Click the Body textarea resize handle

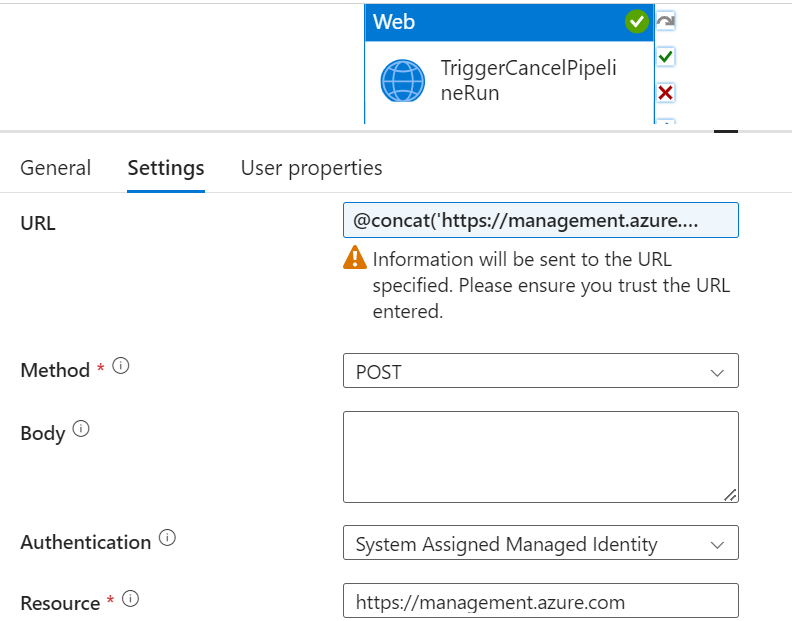[730, 495]
